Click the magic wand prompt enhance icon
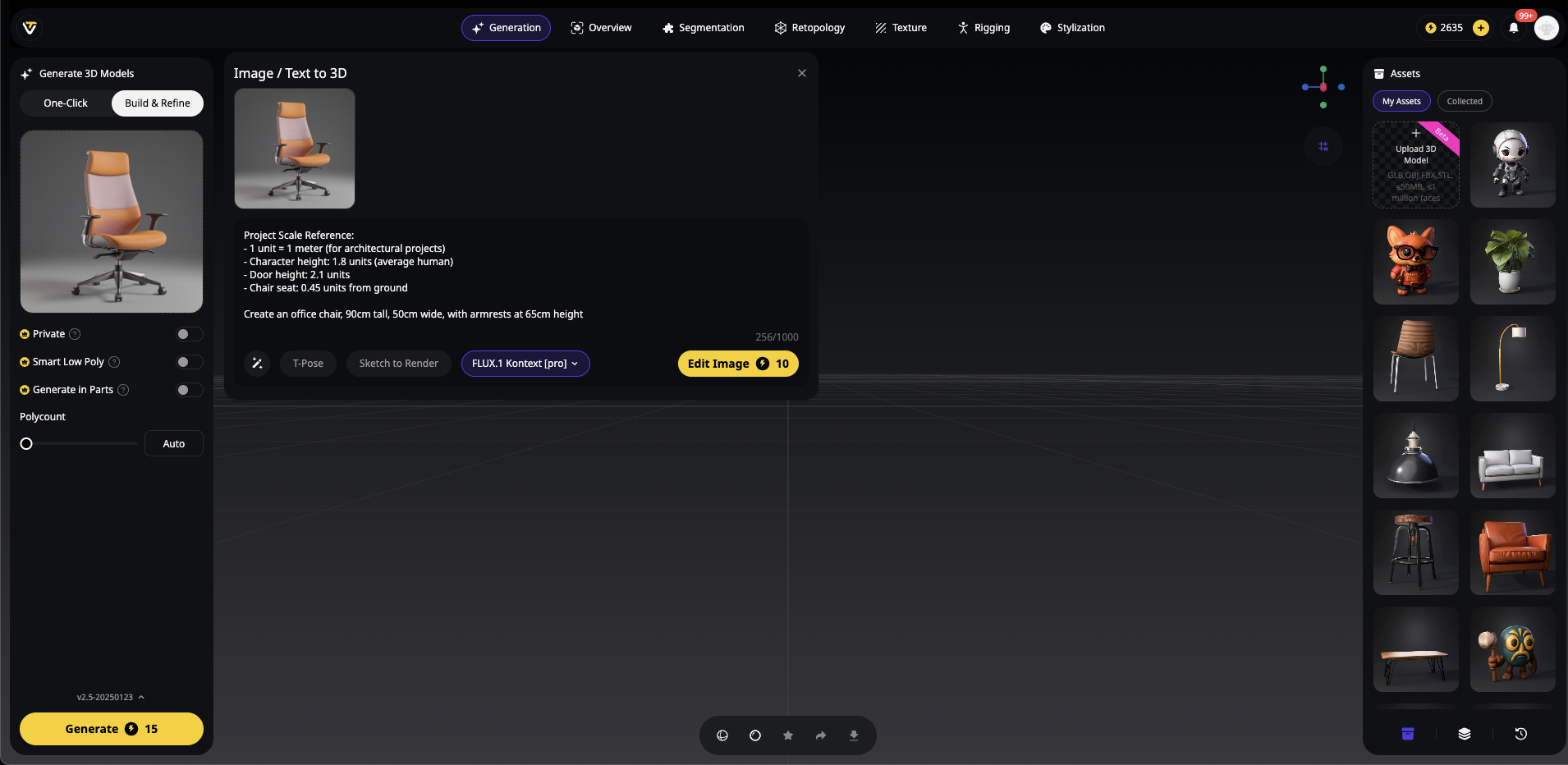Viewport: 1568px width, 765px height. 257,364
